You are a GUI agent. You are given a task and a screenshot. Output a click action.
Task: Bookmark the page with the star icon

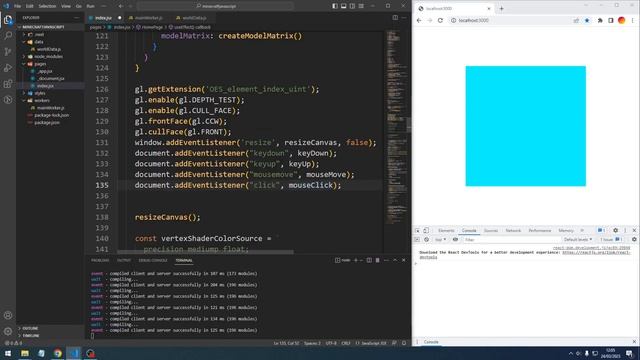pos(587,20)
